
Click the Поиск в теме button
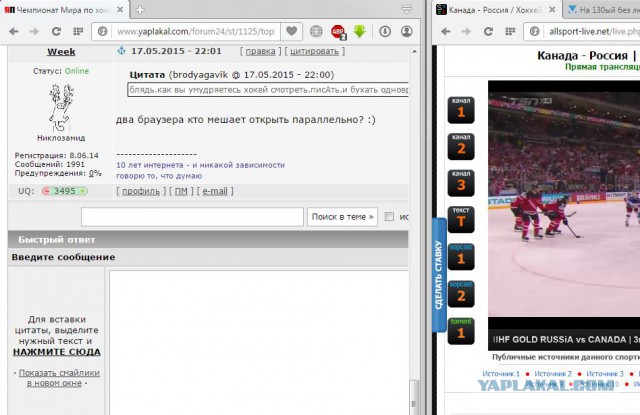[x=342, y=217]
